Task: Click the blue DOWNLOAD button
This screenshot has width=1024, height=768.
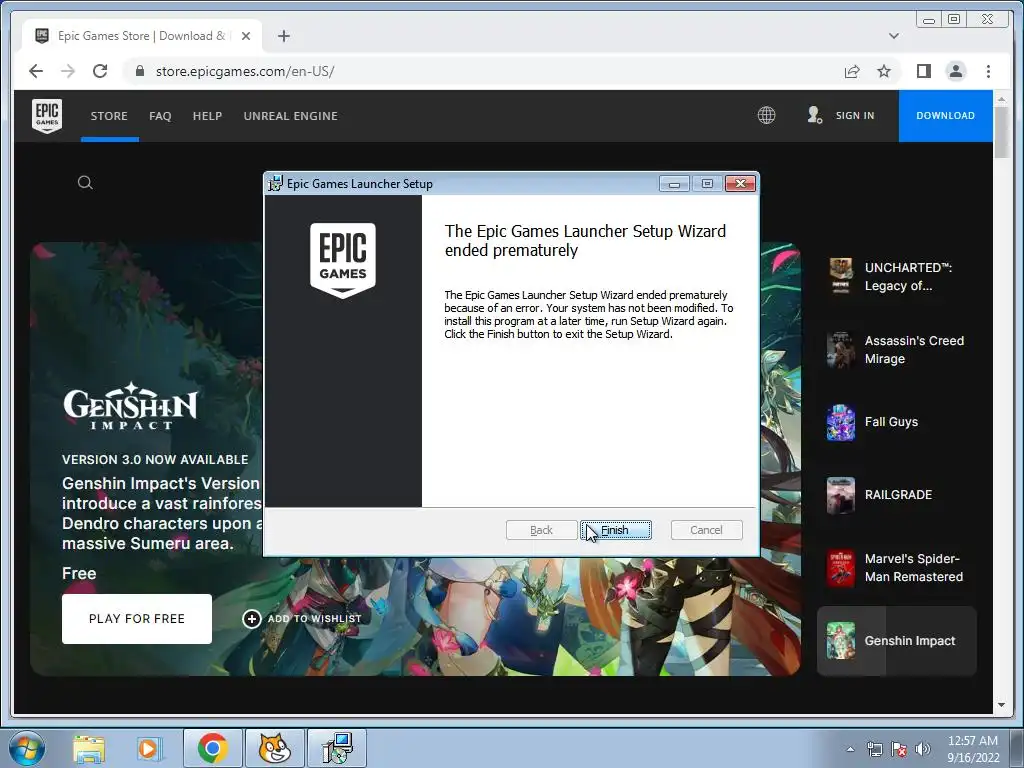Action: coord(945,116)
